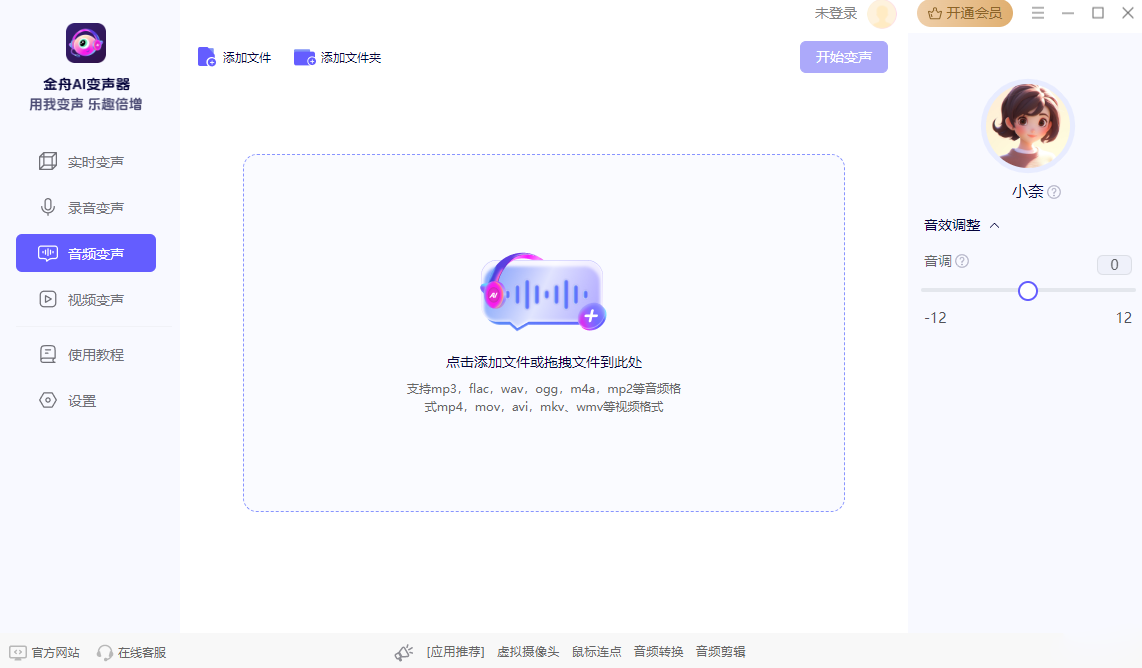Image resolution: width=1142 pixels, height=668 pixels.
Task: Click the pitch value input showing 0
Action: pyautogui.click(x=1113, y=264)
